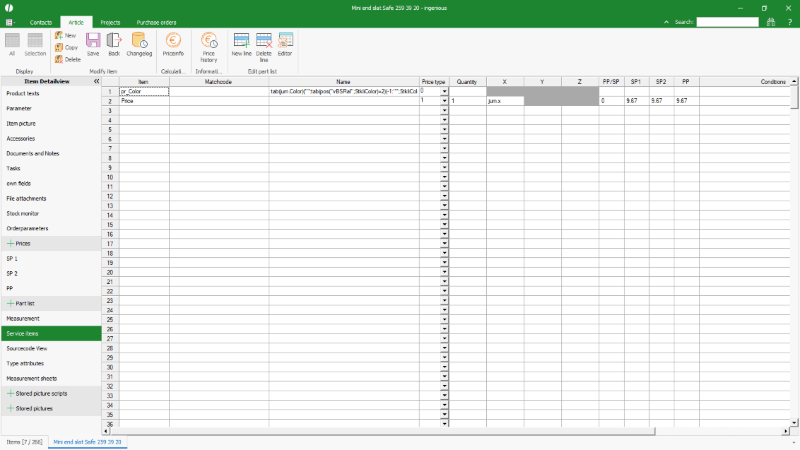Screen dimensions: 800x450
Task: Click the jum.x cell in X column
Action: tap(505, 101)
